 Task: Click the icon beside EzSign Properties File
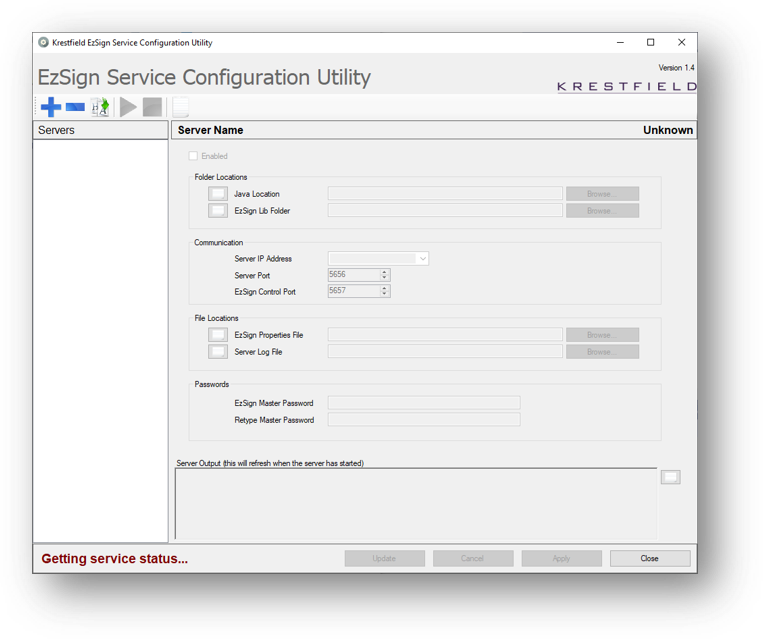click(218, 335)
